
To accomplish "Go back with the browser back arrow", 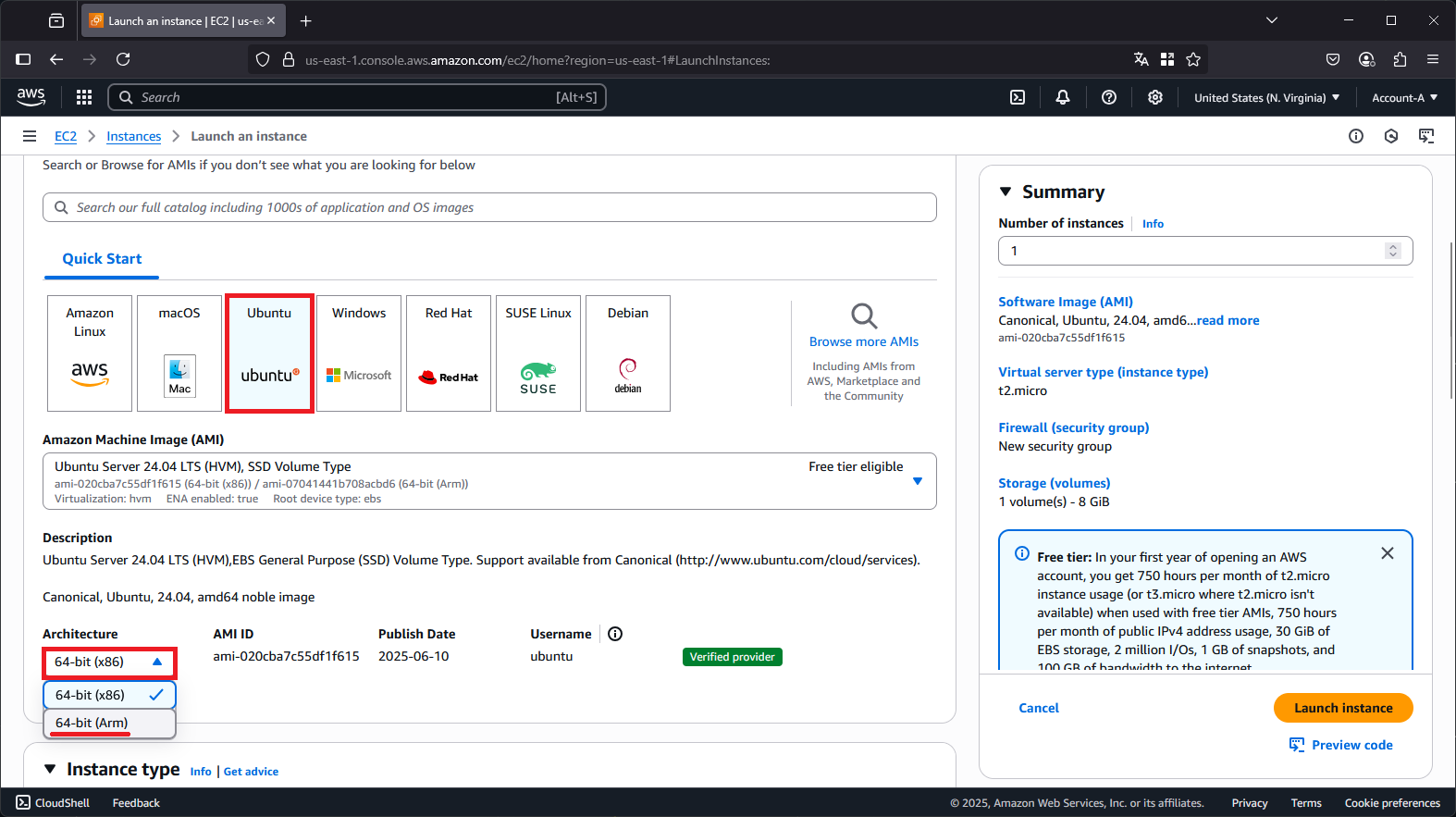I will click(x=56, y=59).
